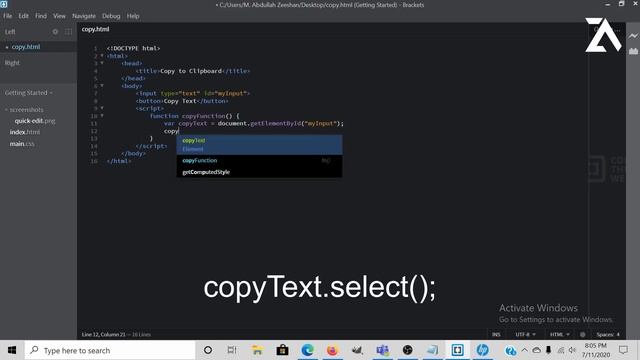Screen dimensions: 640x360
Task: Open the Live Preview lightning icon
Action: pyautogui.click(x=633, y=36)
